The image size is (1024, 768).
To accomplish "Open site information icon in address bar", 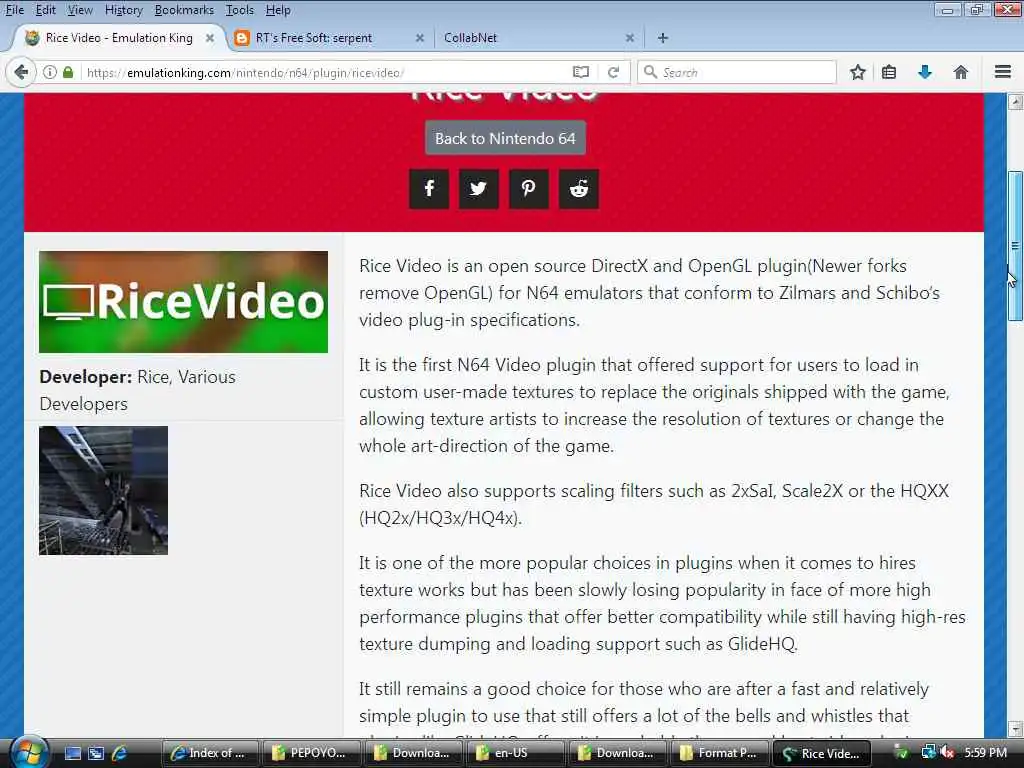I will [50, 72].
